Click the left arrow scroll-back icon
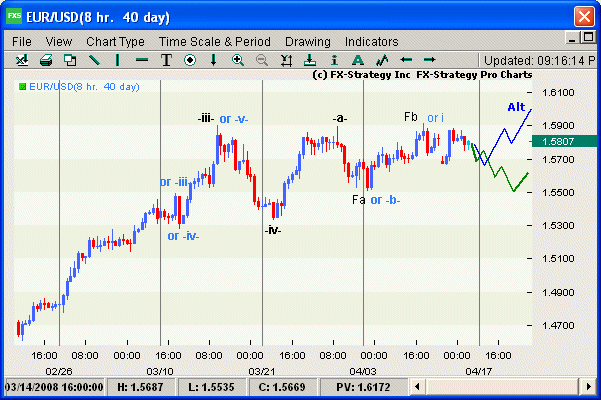The width and height of the screenshot is (601, 400). (406, 60)
